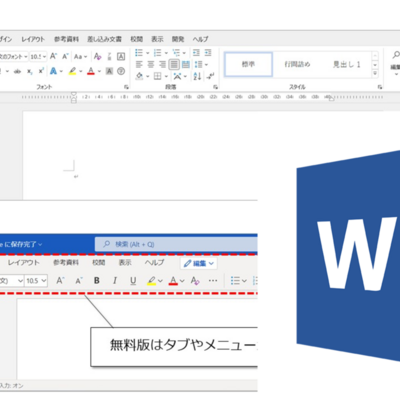Insert enclosed character (circled character icon)
The image size is (400, 400).
(121, 71)
